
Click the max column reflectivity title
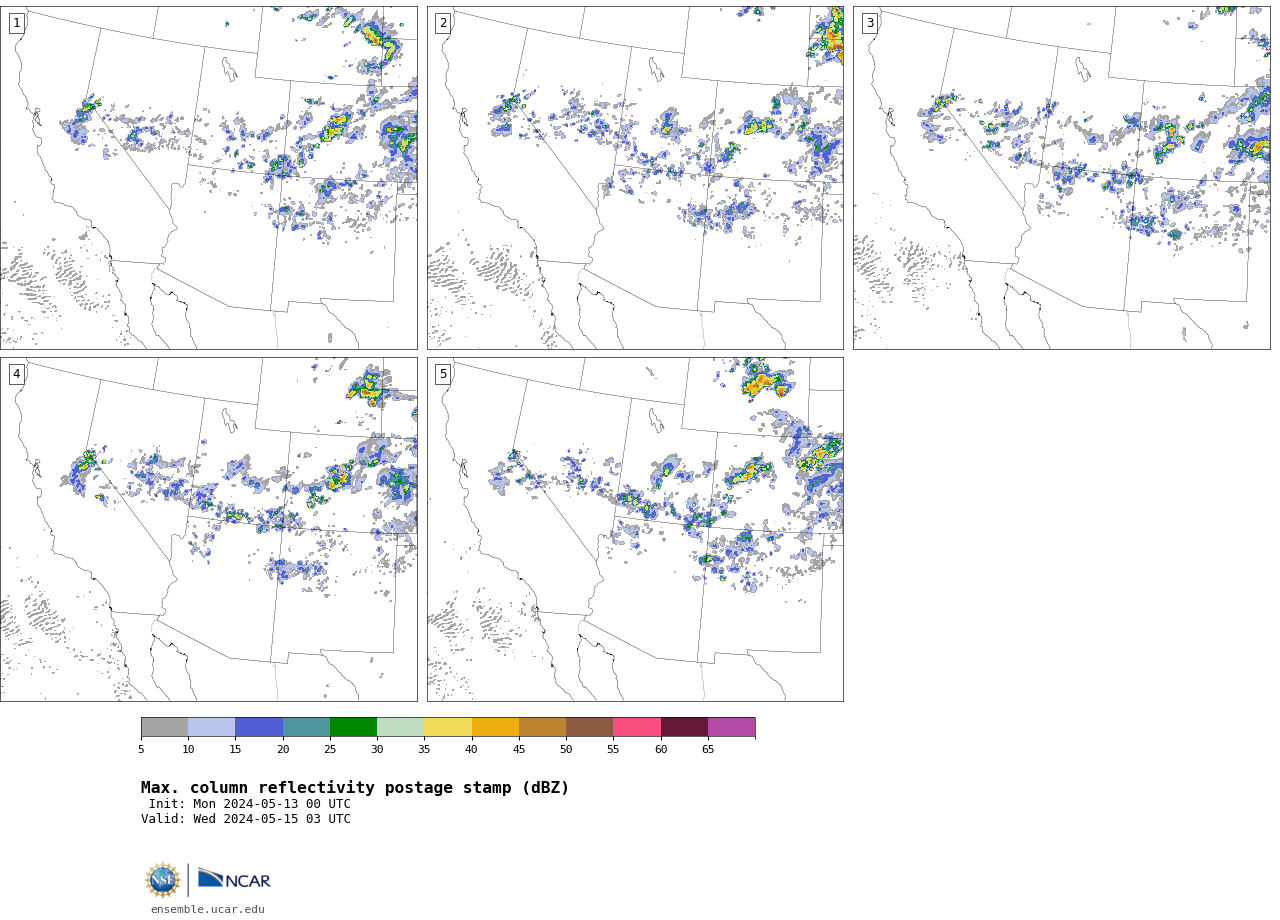click(355, 788)
